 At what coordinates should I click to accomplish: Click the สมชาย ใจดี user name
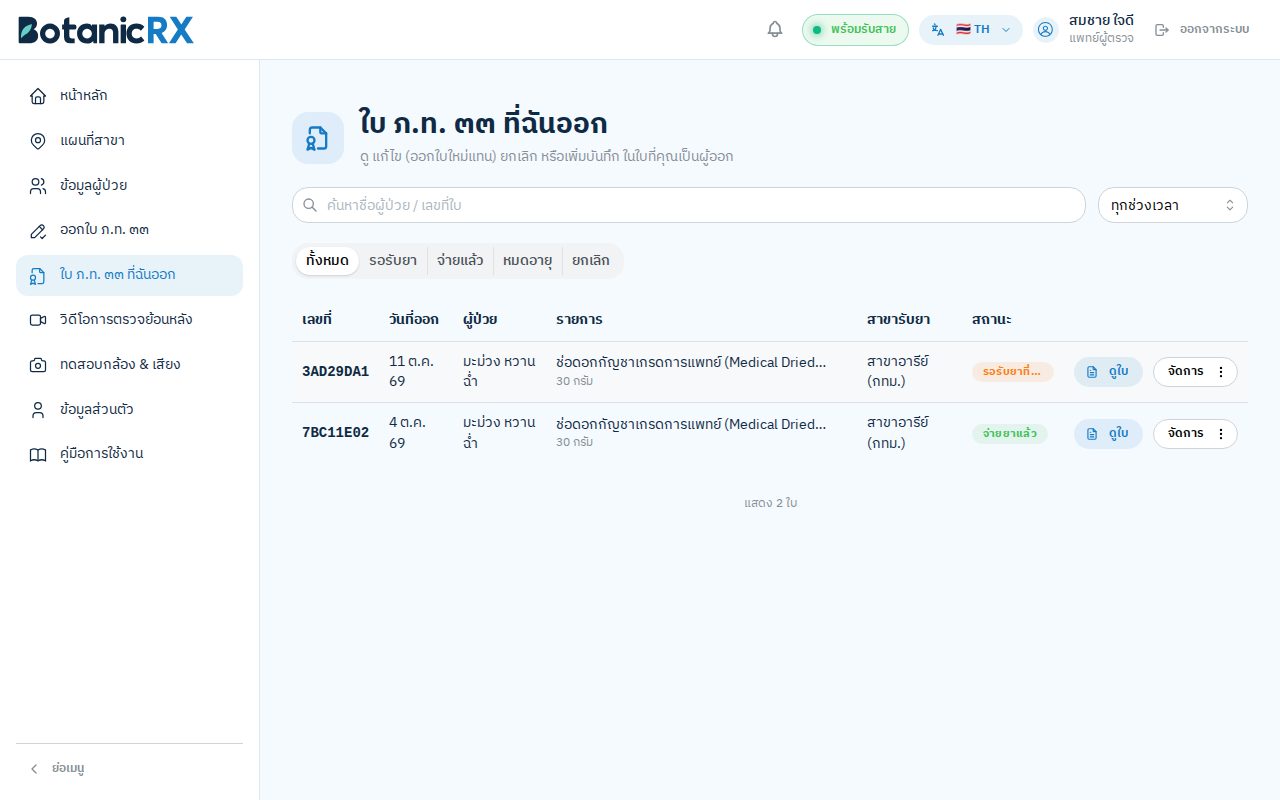point(1101,21)
